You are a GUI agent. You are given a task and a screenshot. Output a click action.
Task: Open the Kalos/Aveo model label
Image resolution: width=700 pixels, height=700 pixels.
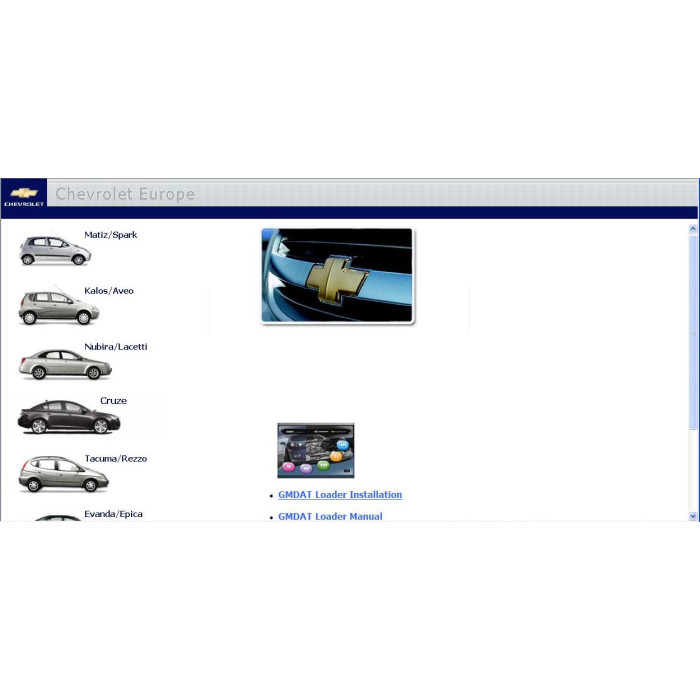(109, 291)
